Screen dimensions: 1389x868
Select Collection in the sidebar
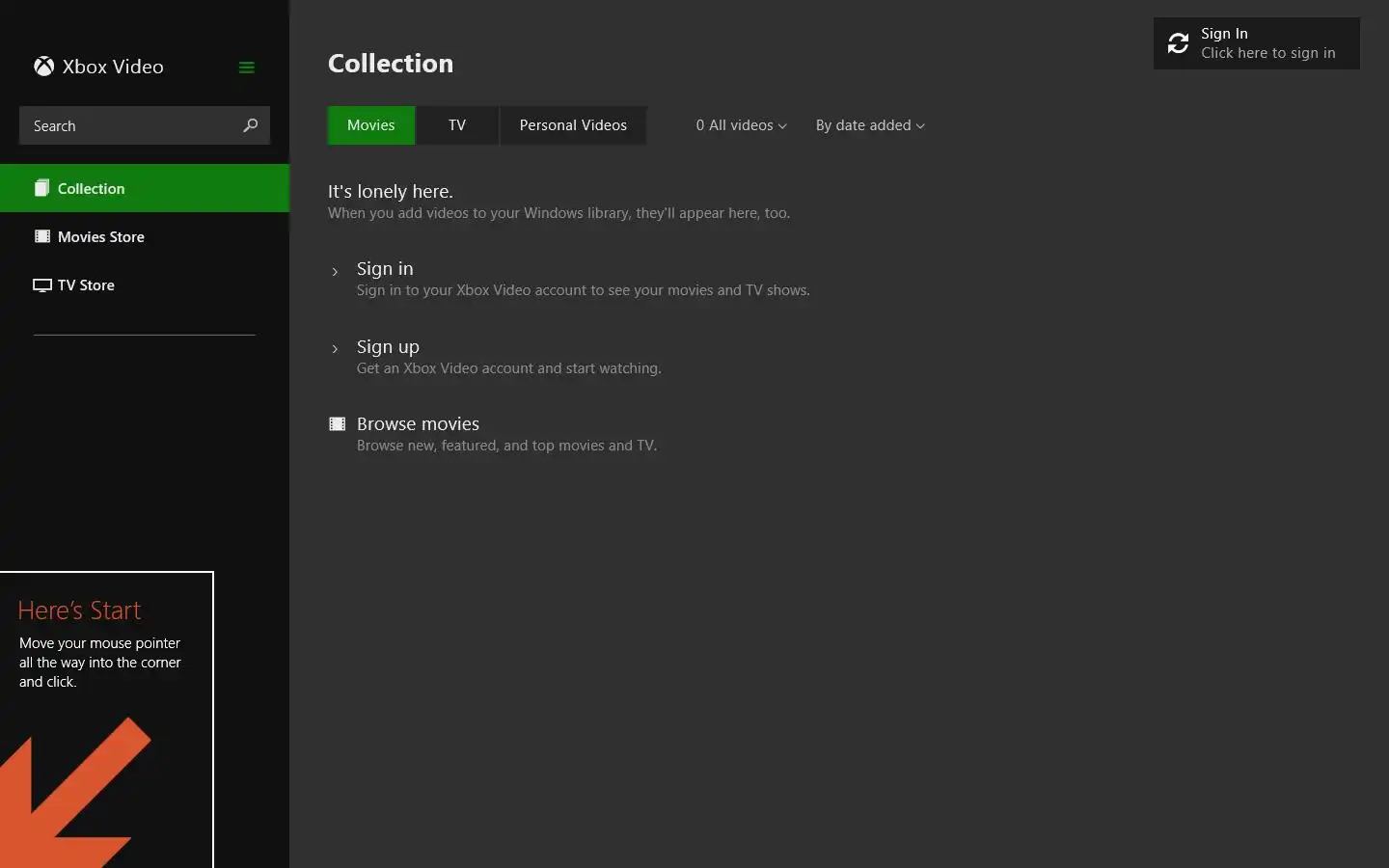pyautogui.click(x=145, y=188)
